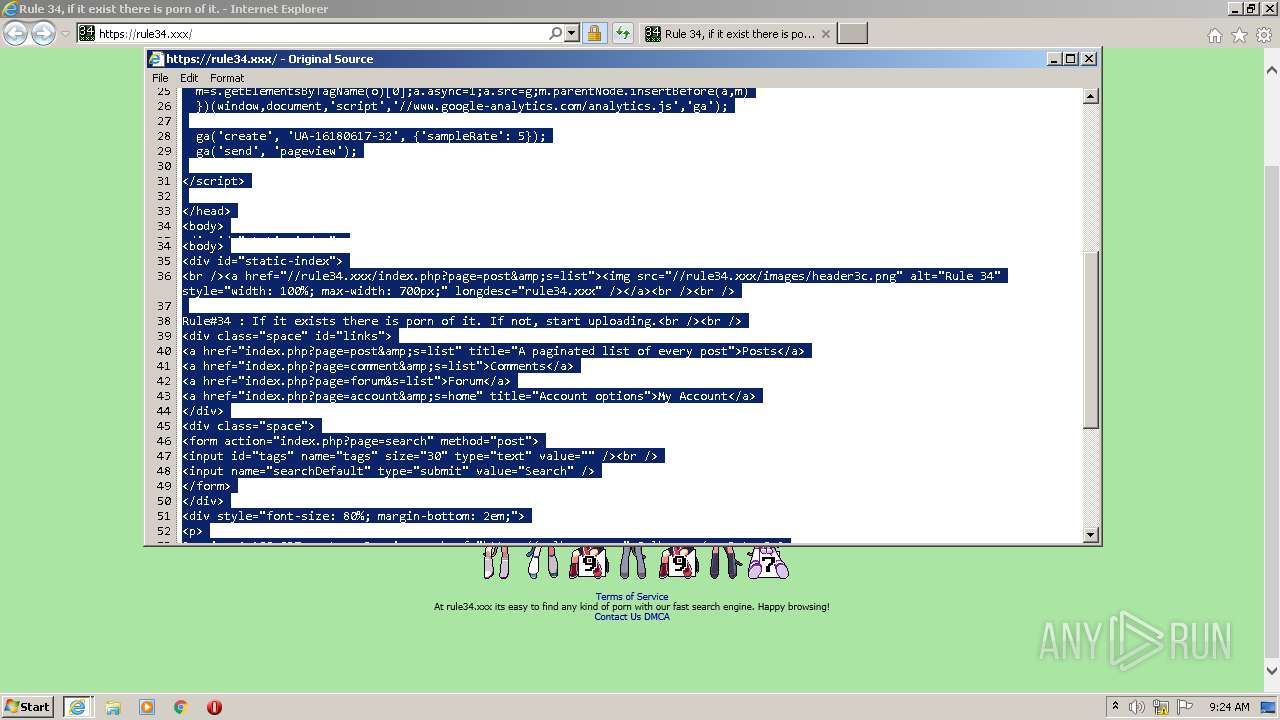Open Google Chrome from the taskbar

point(180,707)
